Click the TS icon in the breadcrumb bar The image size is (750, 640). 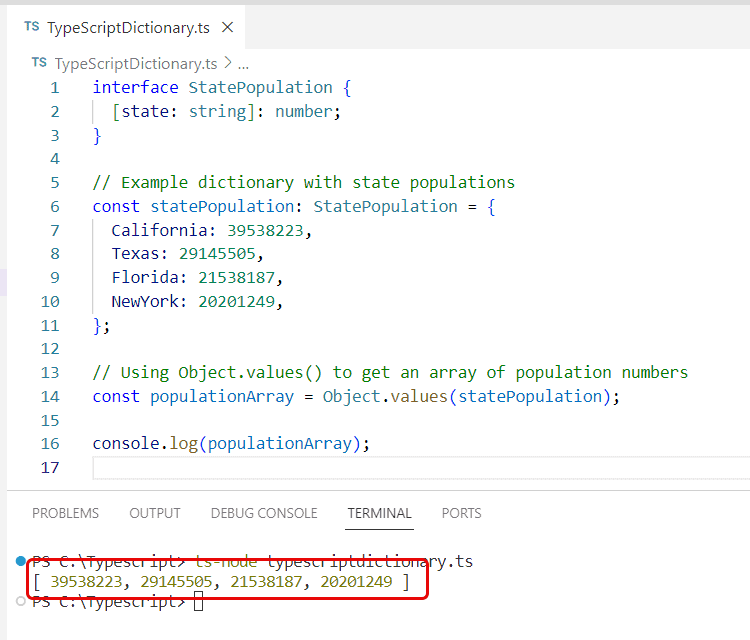click(39, 63)
